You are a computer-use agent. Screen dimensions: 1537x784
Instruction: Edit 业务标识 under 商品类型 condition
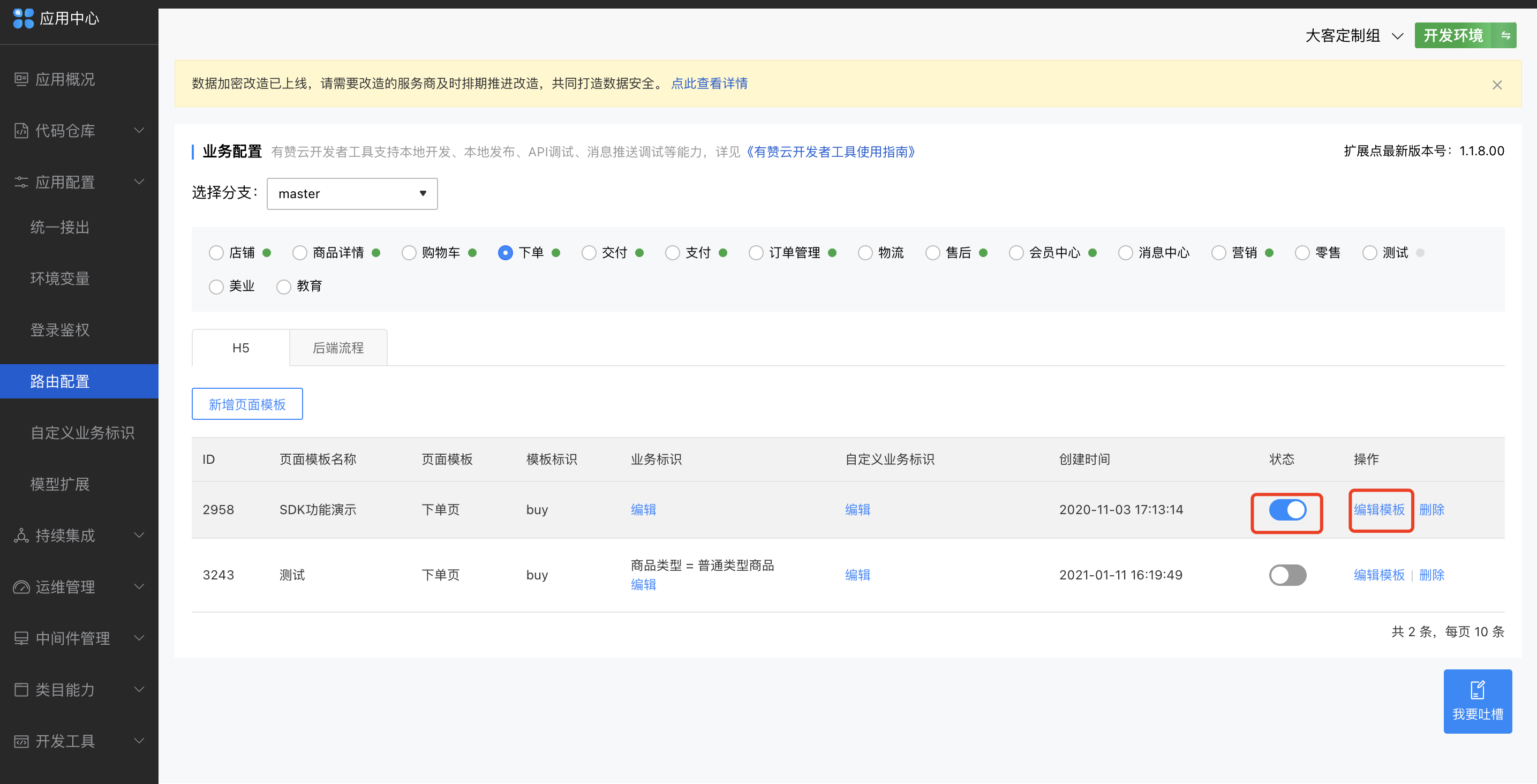pyautogui.click(x=643, y=585)
